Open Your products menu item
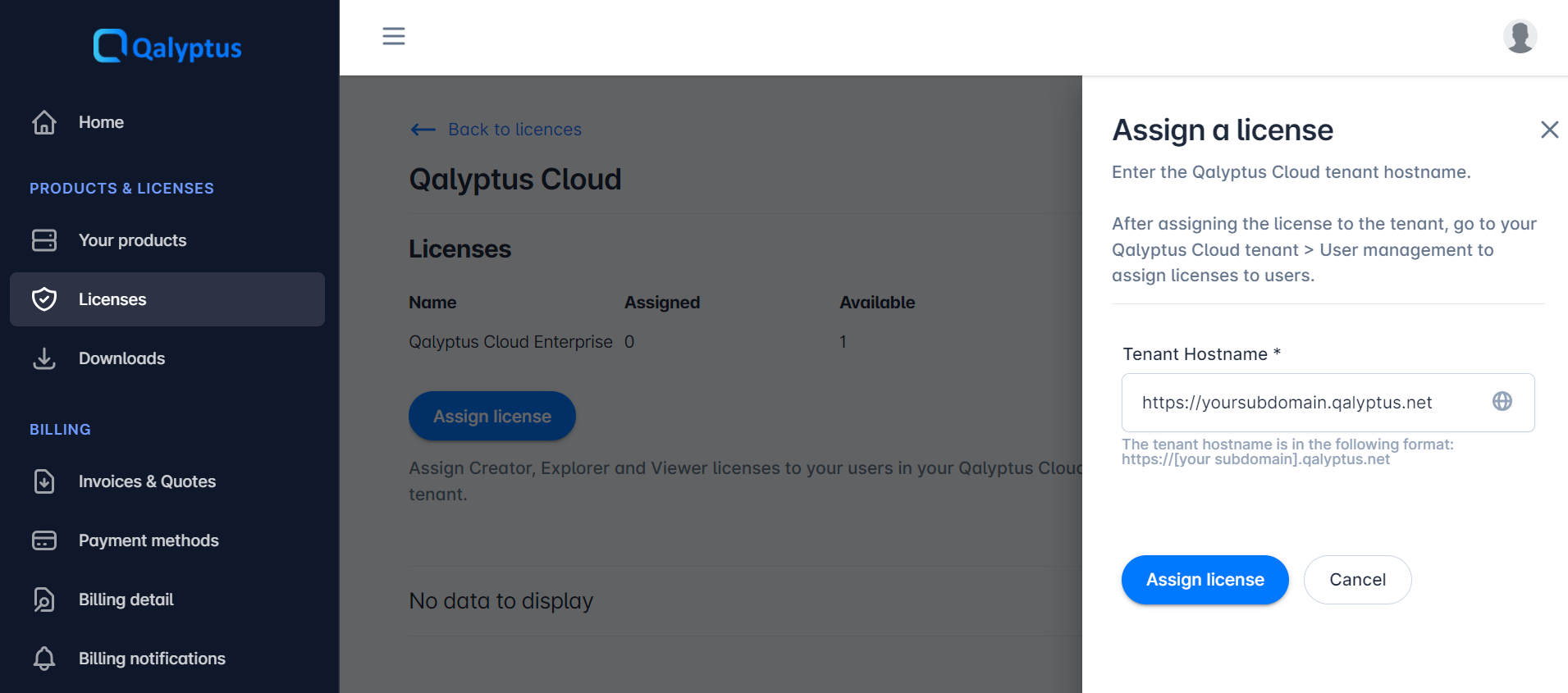The image size is (1568, 693). click(x=133, y=240)
